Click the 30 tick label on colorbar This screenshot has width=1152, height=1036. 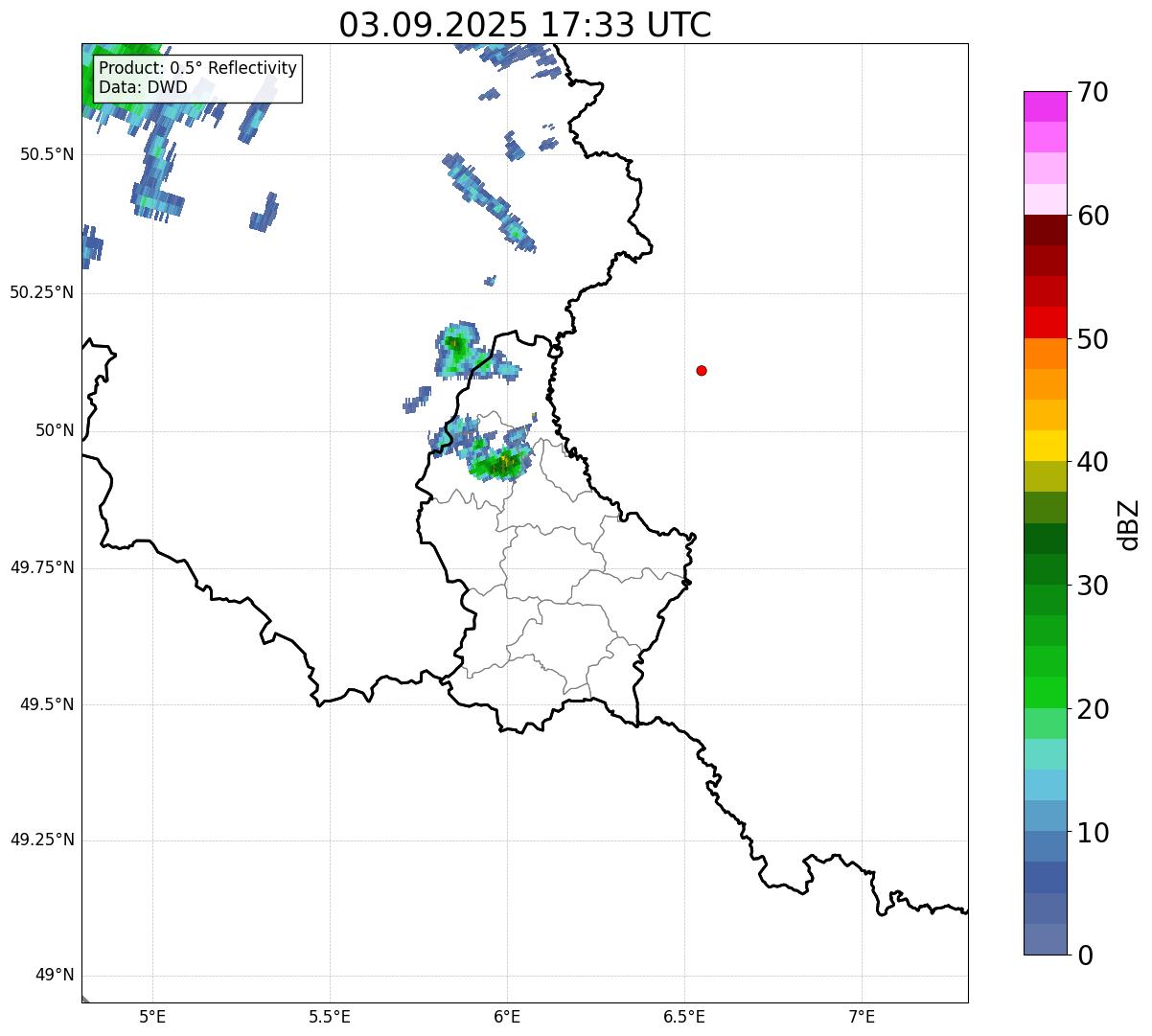[x=1092, y=586]
